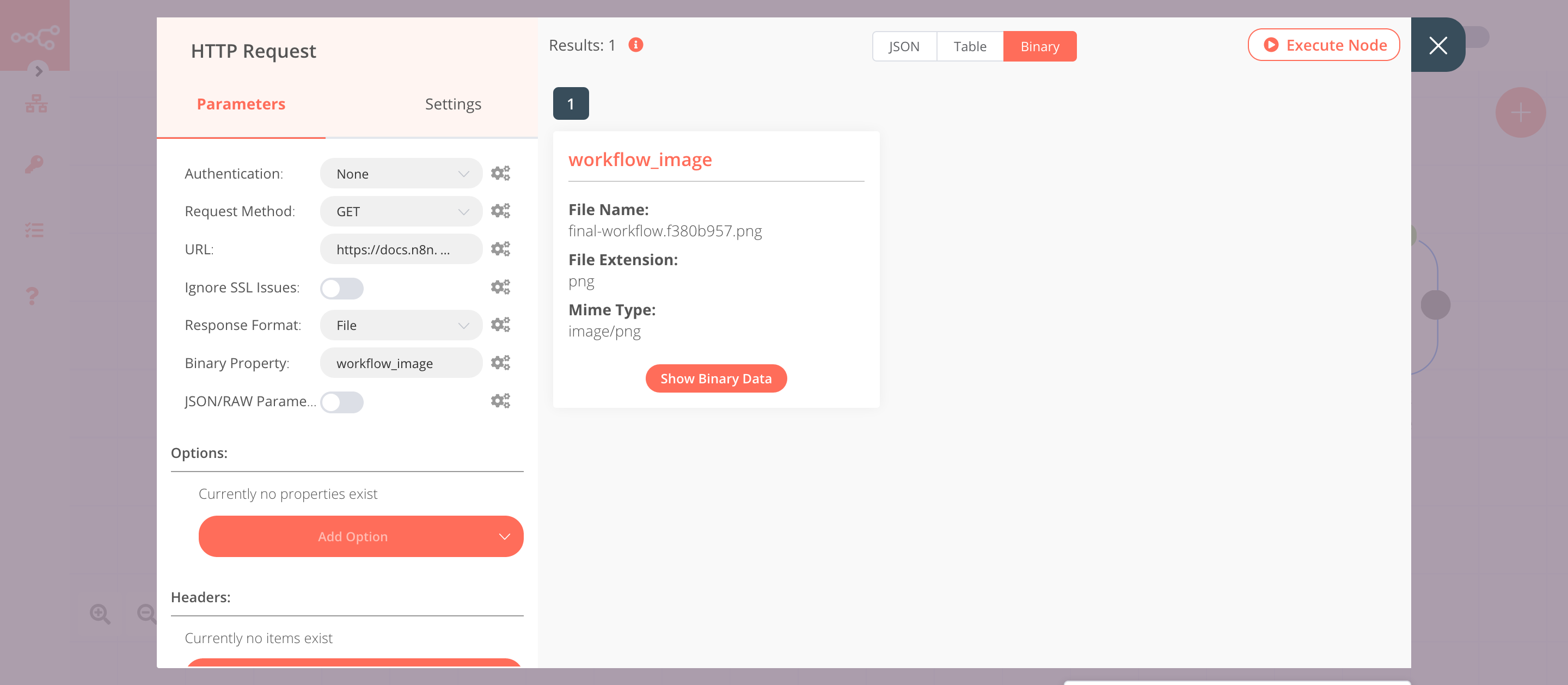Enable the Ignore SSL Issues toggle
Screen dimensions: 1568x685
coord(342,288)
